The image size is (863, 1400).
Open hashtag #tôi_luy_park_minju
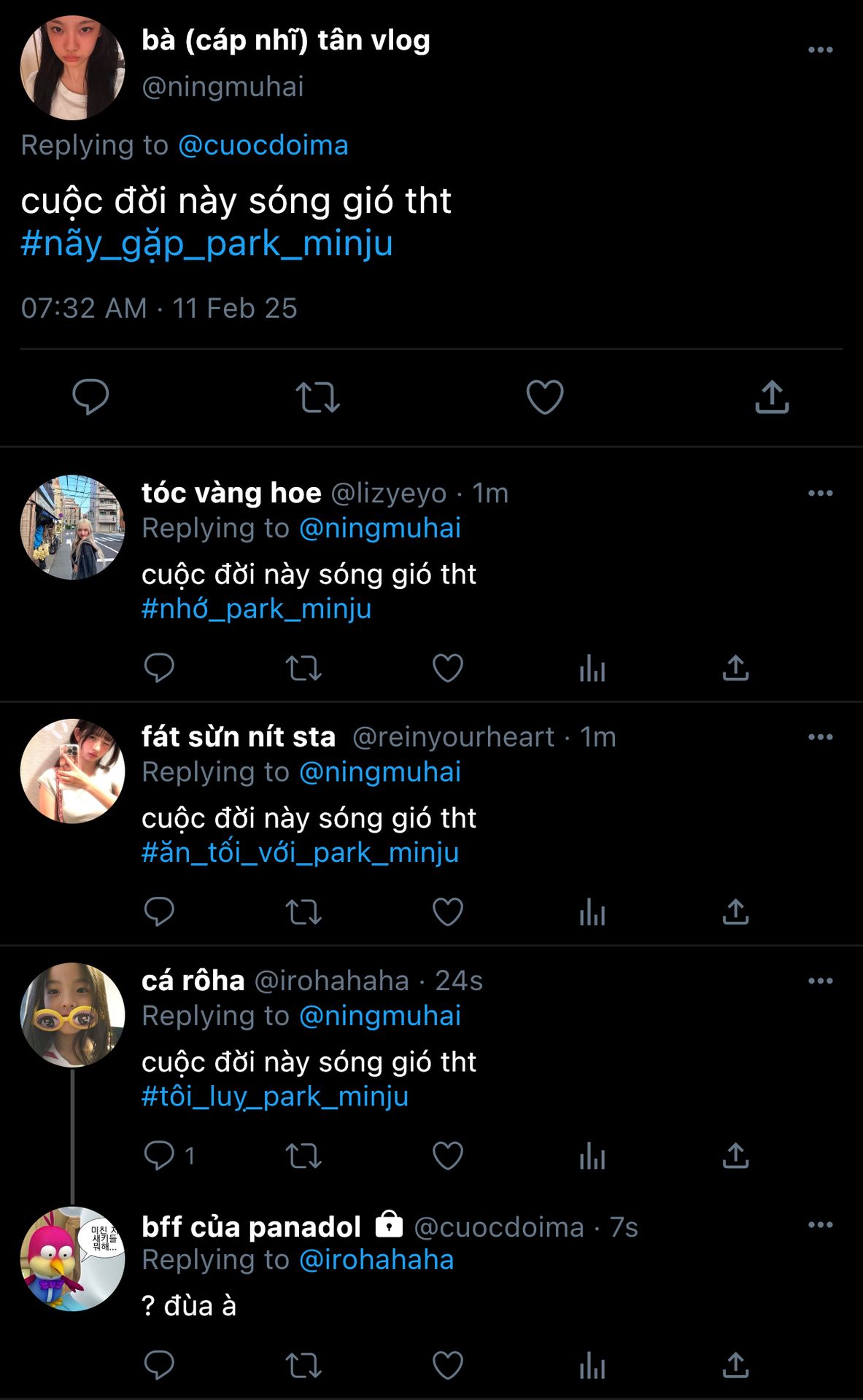tap(275, 1097)
